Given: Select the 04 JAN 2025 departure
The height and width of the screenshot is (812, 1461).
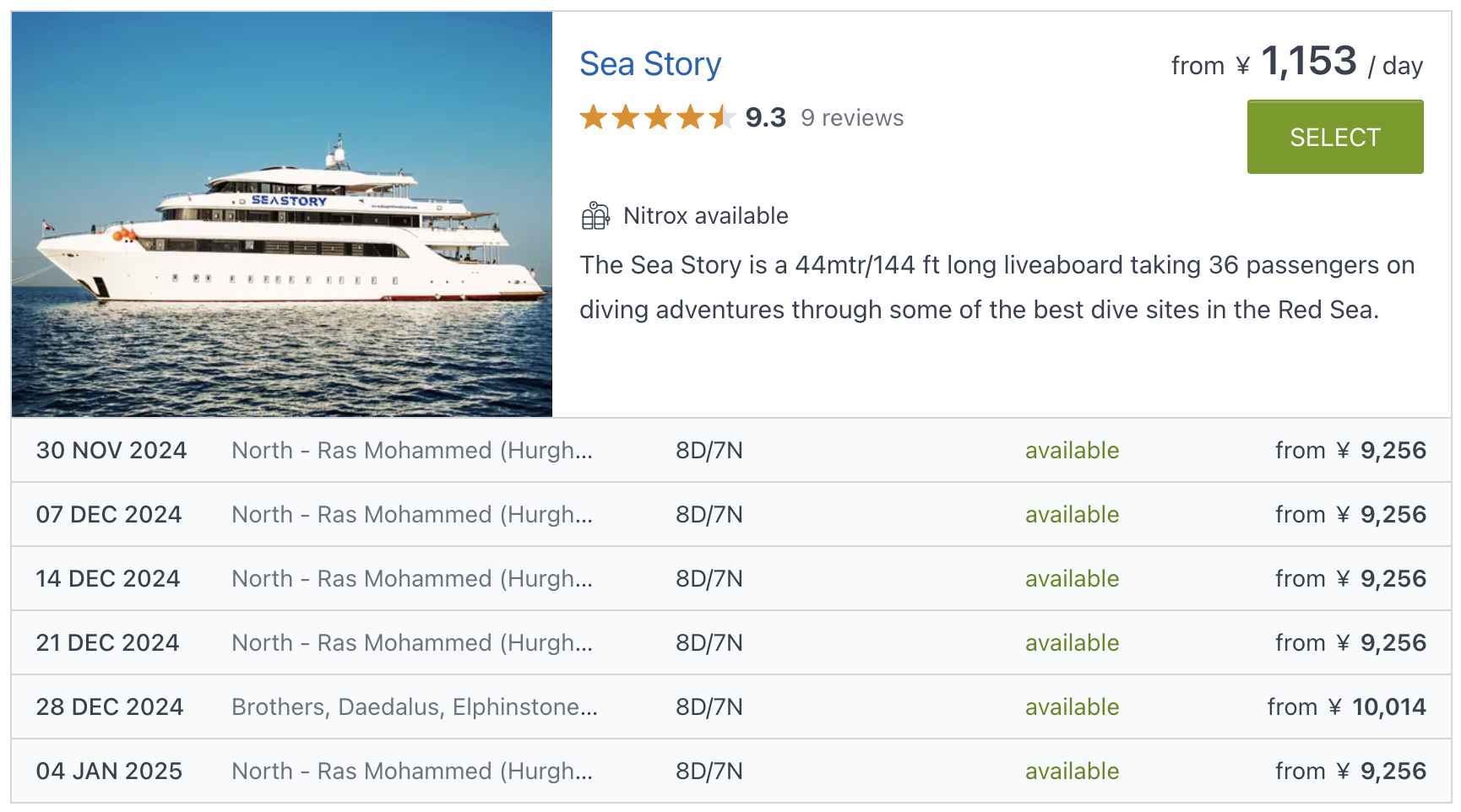Looking at the screenshot, I should 109,771.
